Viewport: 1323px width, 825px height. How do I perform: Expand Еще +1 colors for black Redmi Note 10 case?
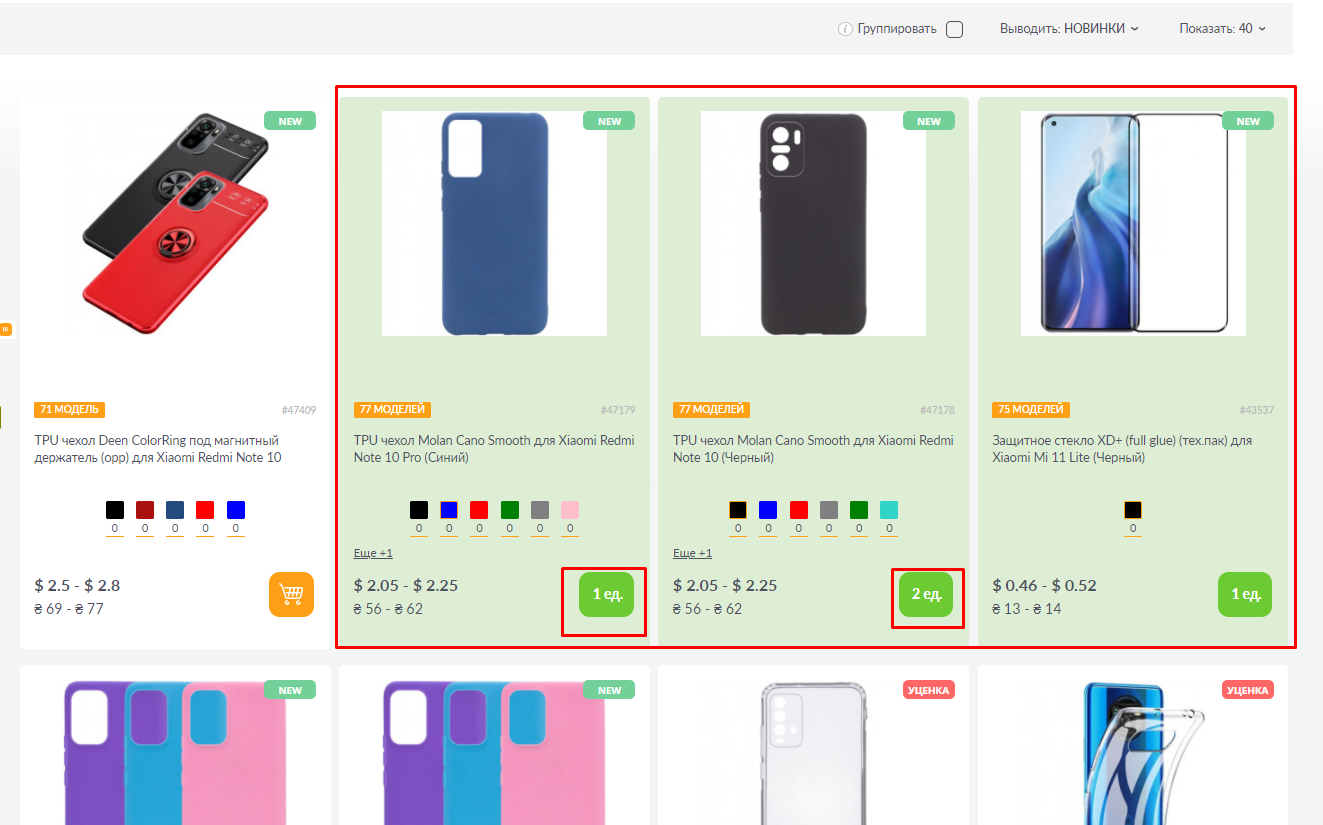(x=692, y=553)
